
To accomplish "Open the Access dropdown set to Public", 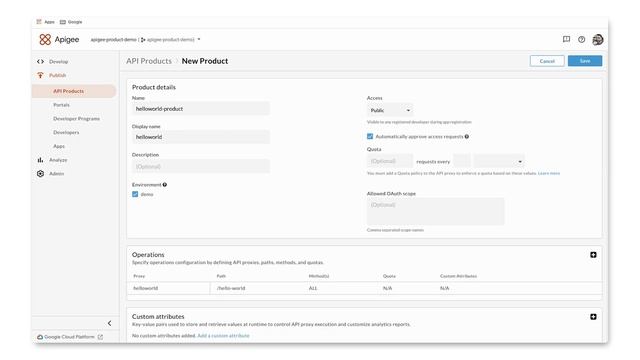I will (390, 110).
